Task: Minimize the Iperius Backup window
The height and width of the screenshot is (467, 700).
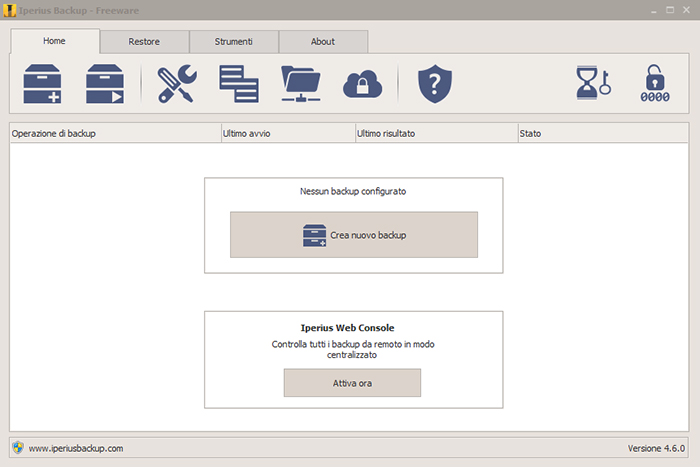Action: [654, 10]
